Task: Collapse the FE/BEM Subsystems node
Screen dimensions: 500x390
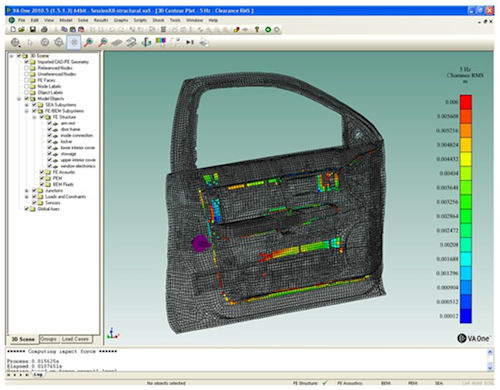Action: (27, 111)
